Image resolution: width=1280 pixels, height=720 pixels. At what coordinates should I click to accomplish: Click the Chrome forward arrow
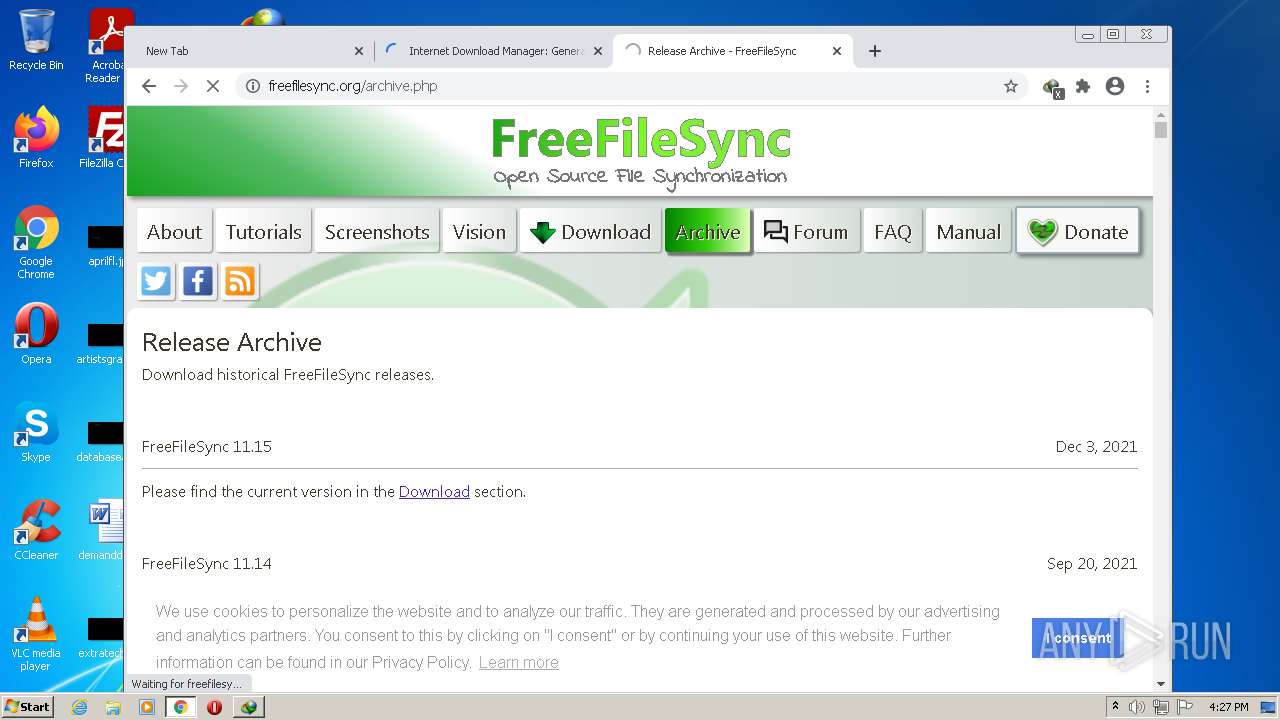[181, 86]
